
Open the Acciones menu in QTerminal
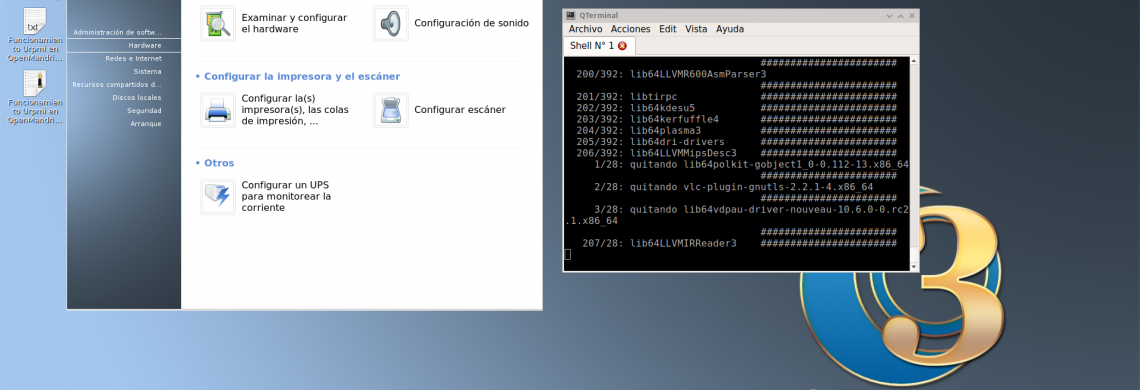point(630,29)
